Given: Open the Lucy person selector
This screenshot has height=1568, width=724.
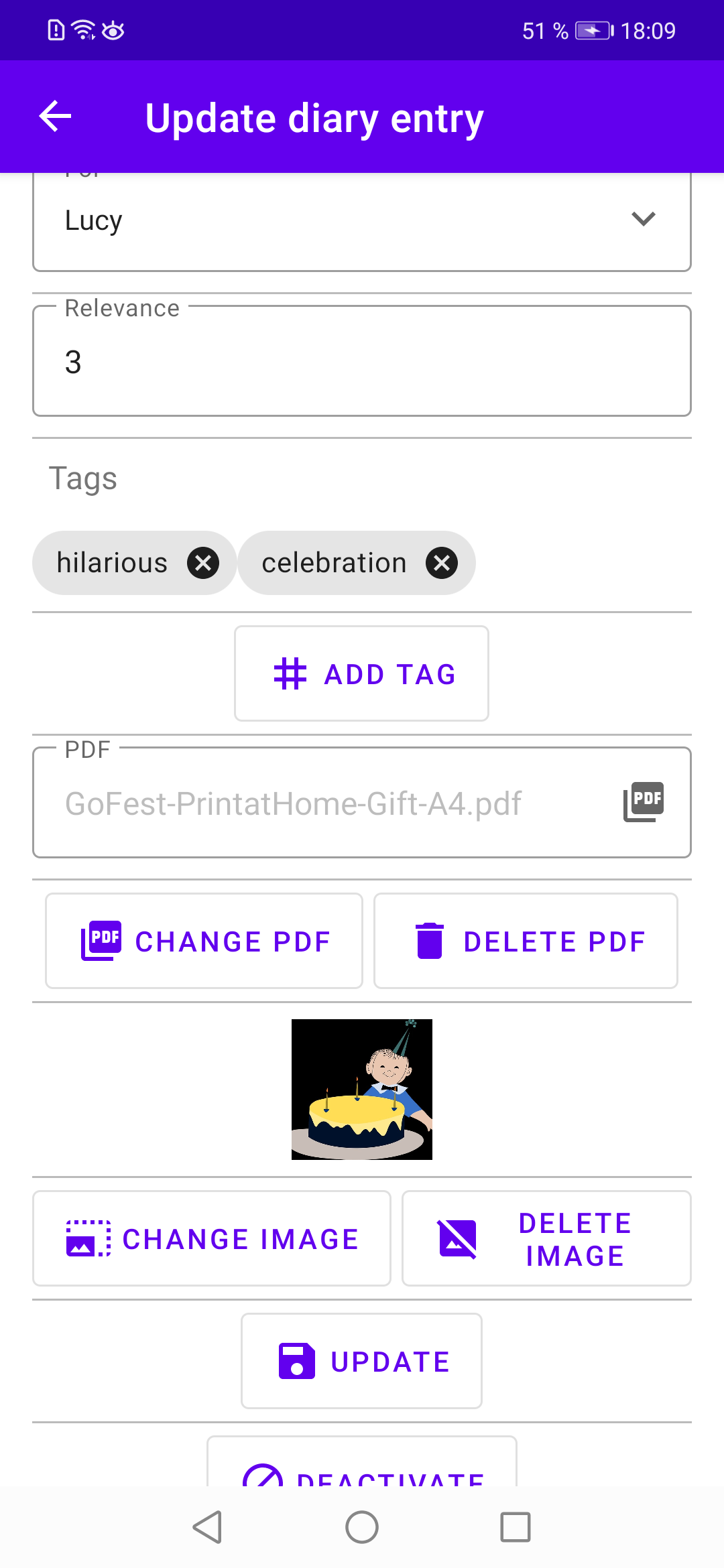Looking at the screenshot, I should coord(362,221).
